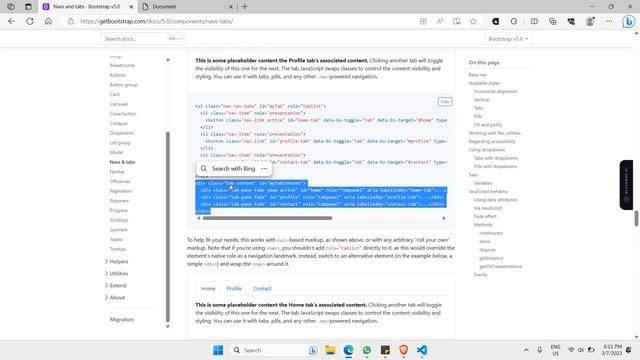The height and width of the screenshot is (360, 640).
Task: Copy the code snippet
Action: pos(445,102)
